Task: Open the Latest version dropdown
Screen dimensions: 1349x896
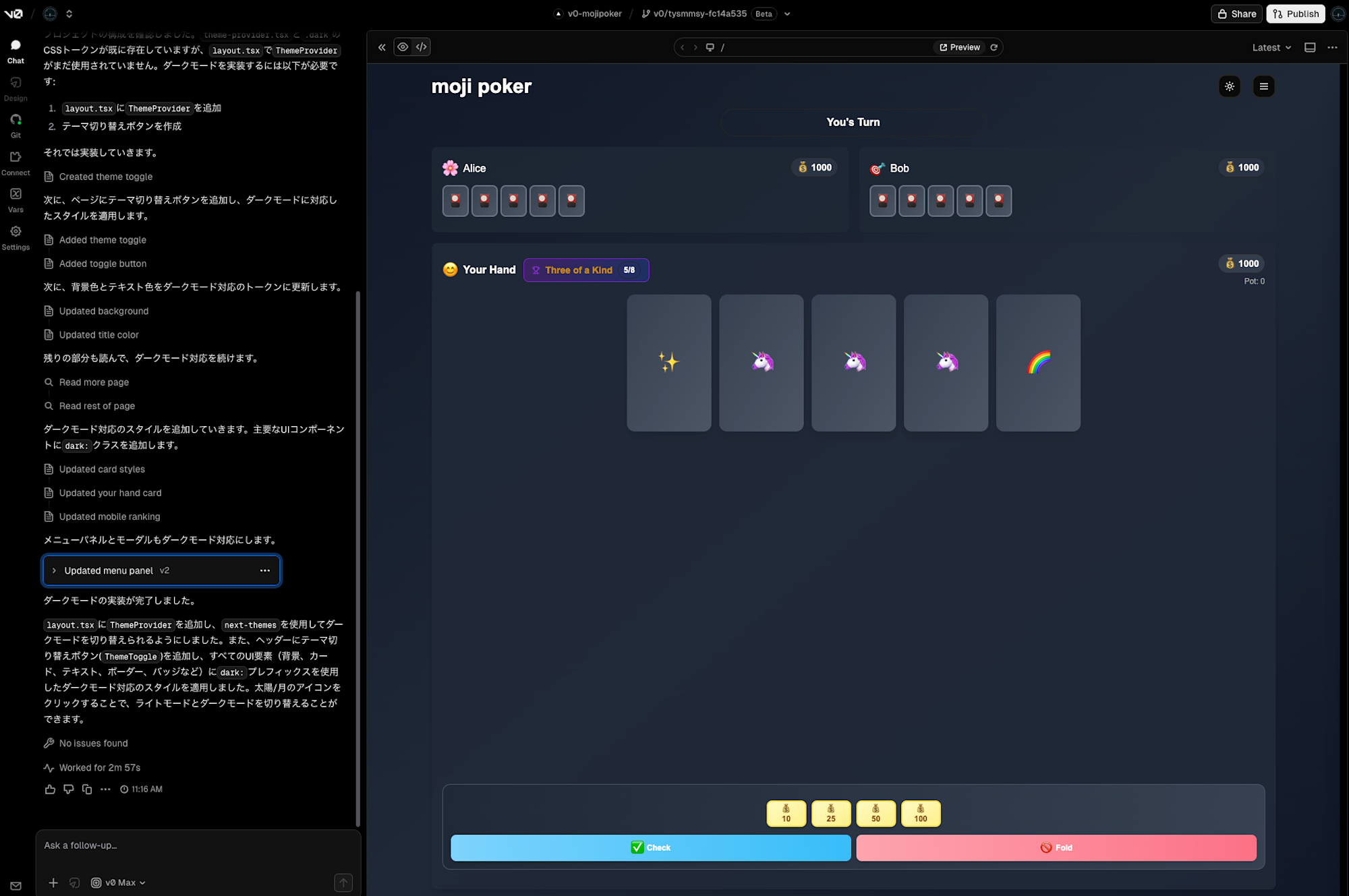Action: [x=1271, y=47]
